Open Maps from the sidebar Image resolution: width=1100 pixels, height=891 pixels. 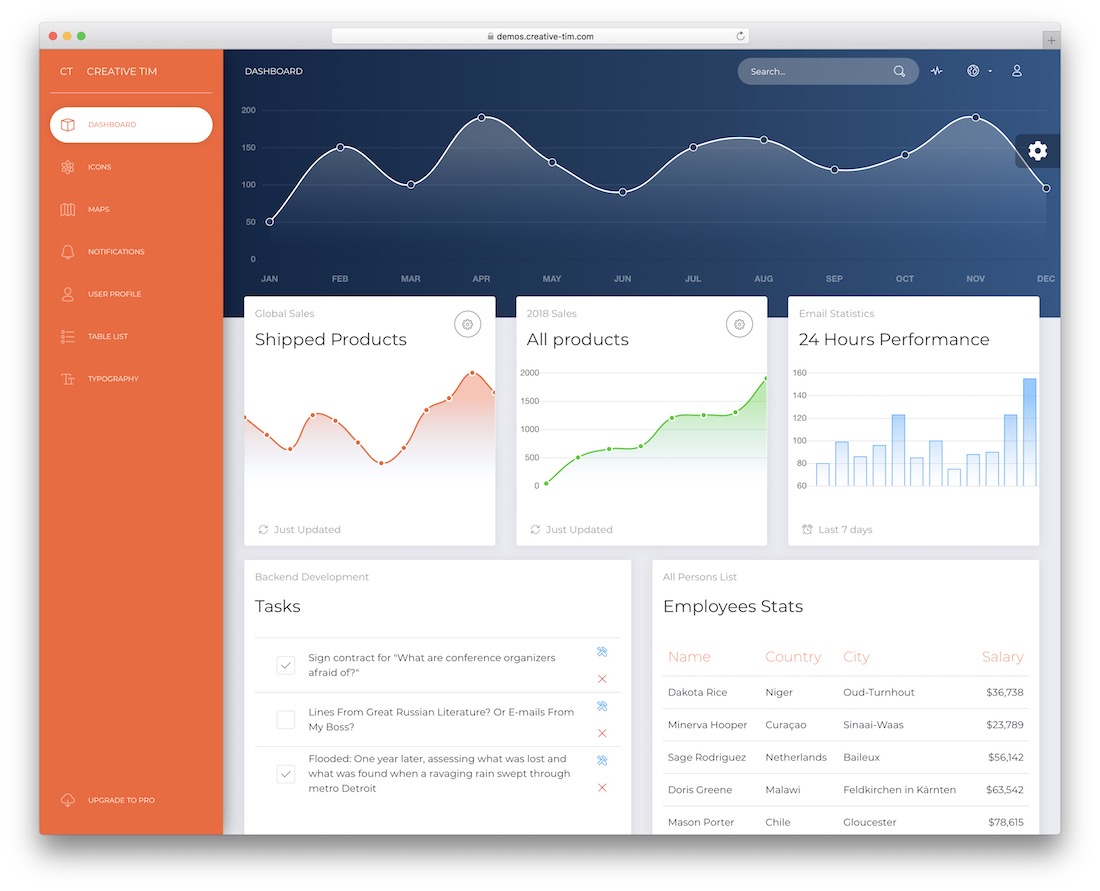[x=131, y=209]
